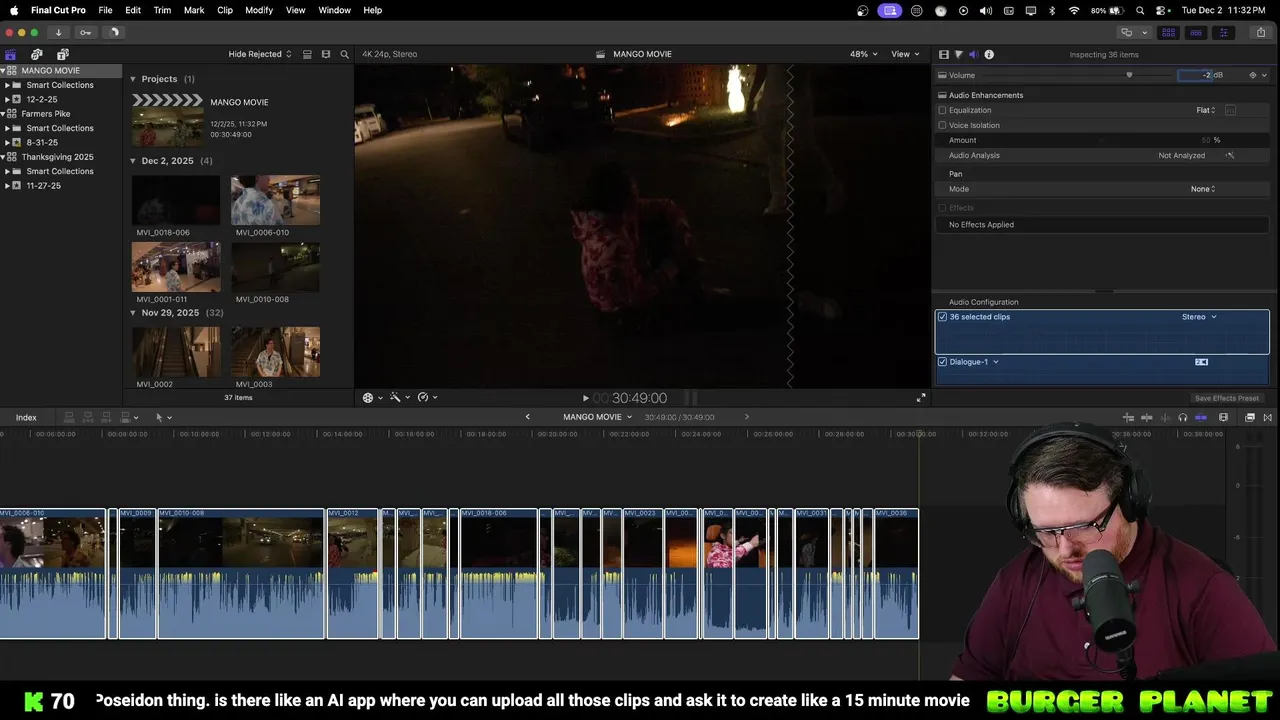Screen dimensions: 1280x720
Task: Select the MVI_0006-010 browser thumbnail
Action: click(x=275, y=201)
